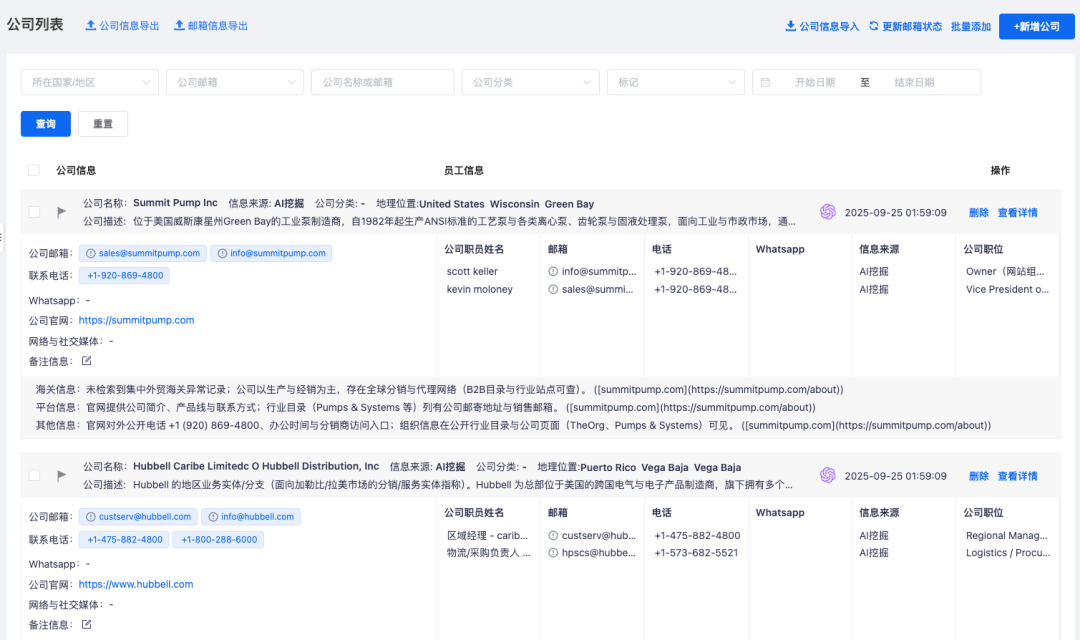This screenshot has width=1080, height=640.
Task: Check the Hubbell Caribe row checkbox
Action: [x=34, y=475]
